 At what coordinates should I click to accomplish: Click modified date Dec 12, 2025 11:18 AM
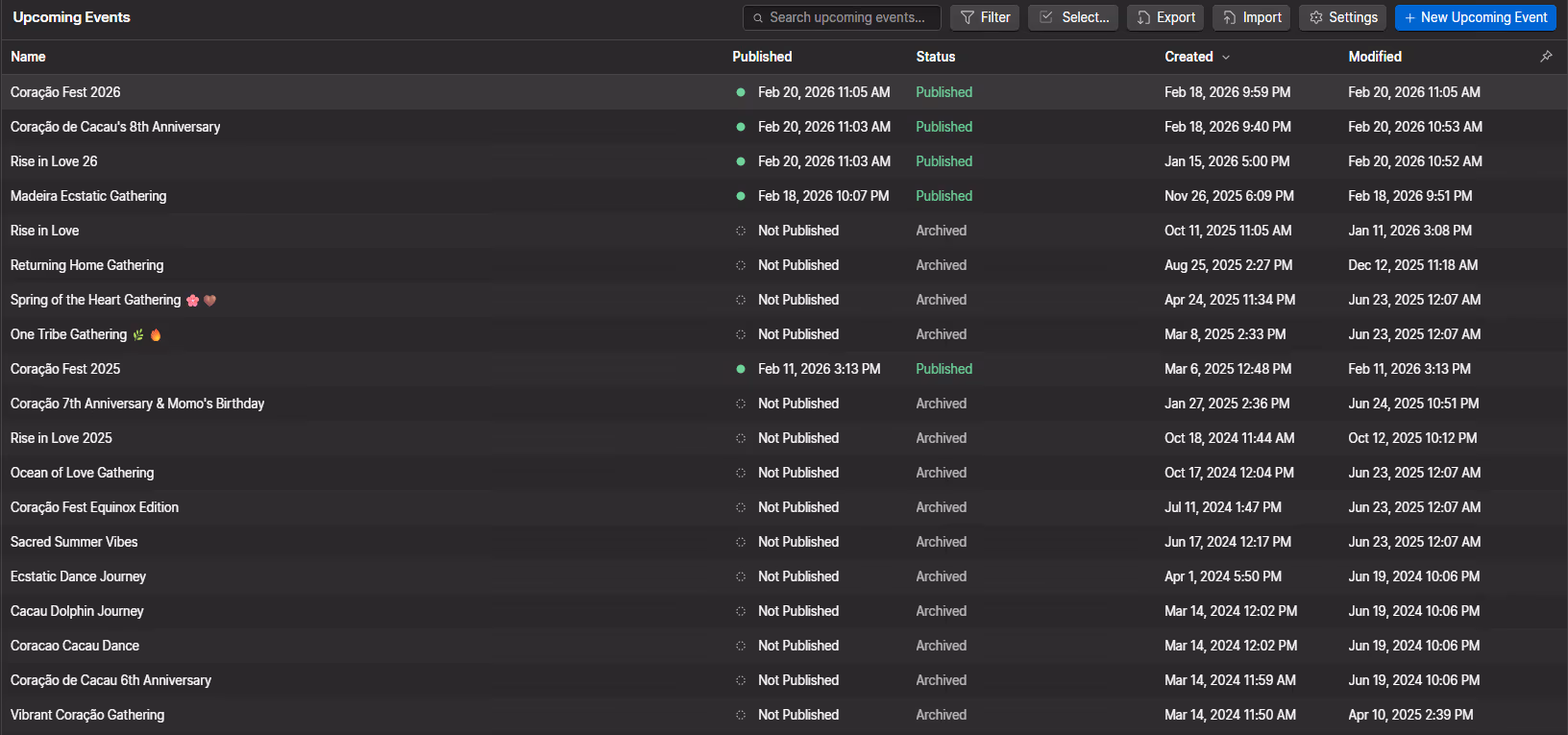pyautogui.click(x=1412, y=265)
